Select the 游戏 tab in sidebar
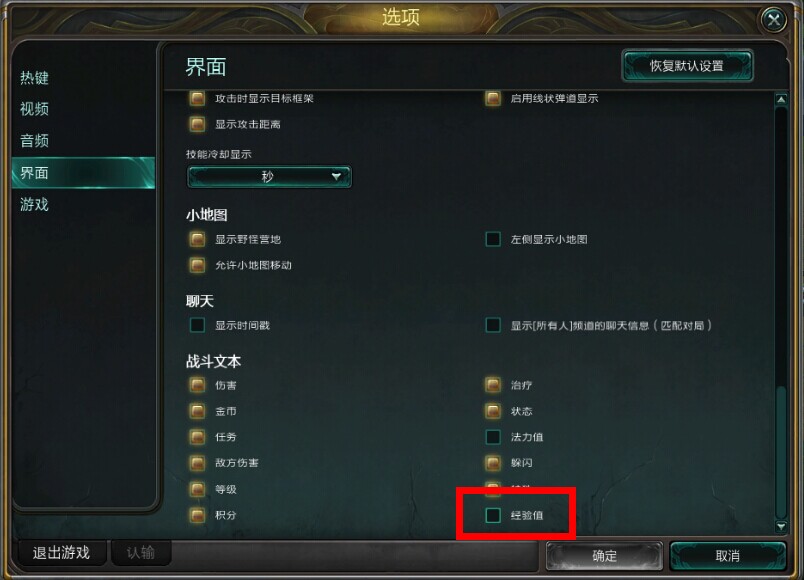Screen dimensions: 804x580 click(x=34, y=204)
